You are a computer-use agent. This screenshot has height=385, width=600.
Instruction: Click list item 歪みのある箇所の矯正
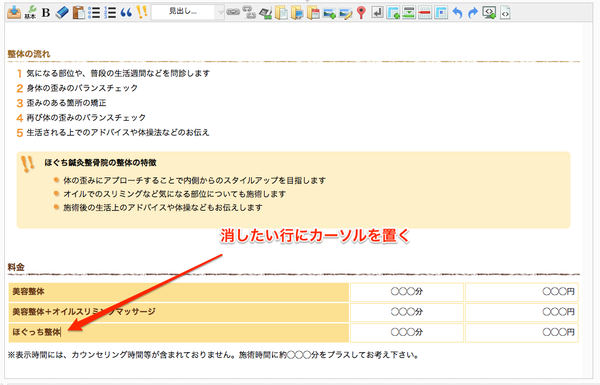66,103
